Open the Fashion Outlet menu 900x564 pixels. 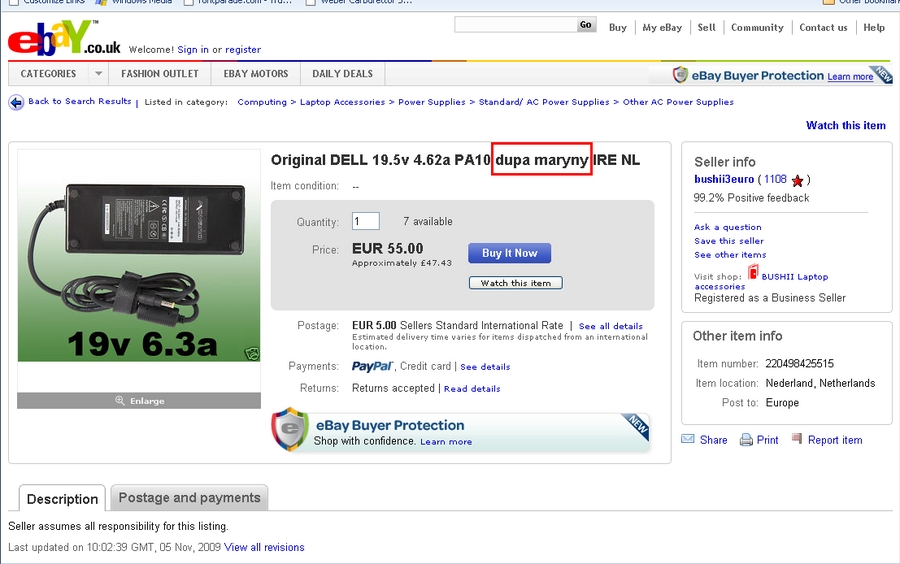click(160, 74)
